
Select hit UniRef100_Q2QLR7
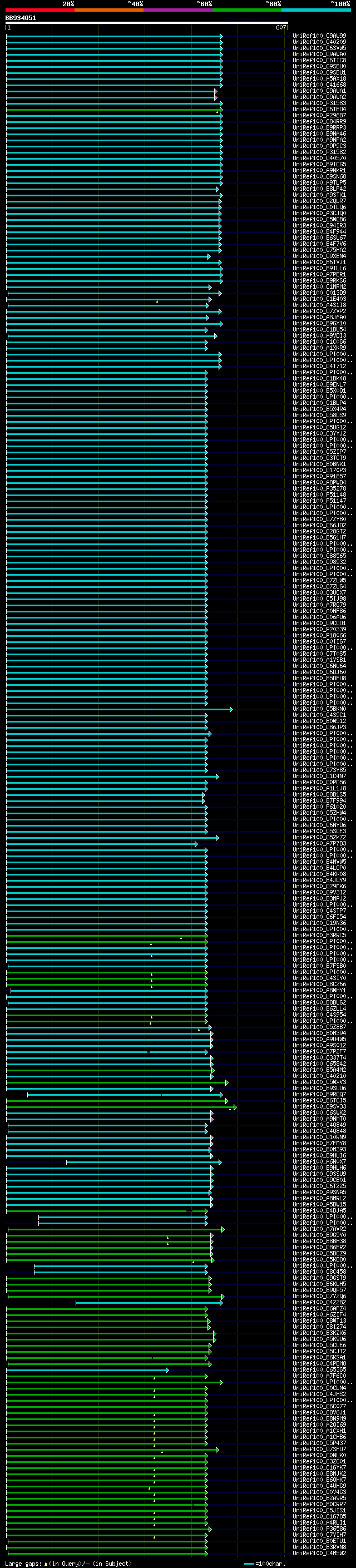[319, 201]
